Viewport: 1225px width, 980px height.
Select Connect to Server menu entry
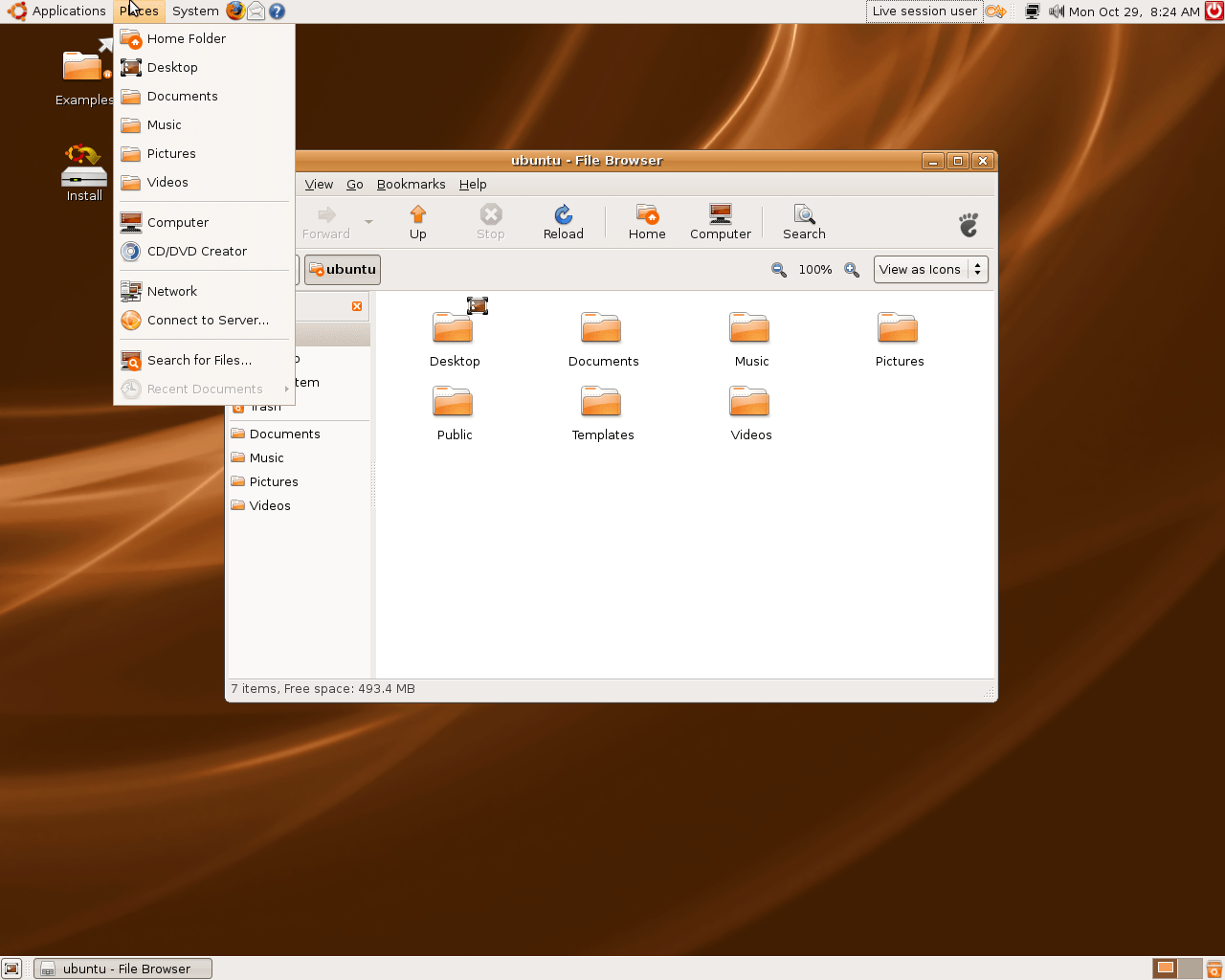[x=204, y=320]
